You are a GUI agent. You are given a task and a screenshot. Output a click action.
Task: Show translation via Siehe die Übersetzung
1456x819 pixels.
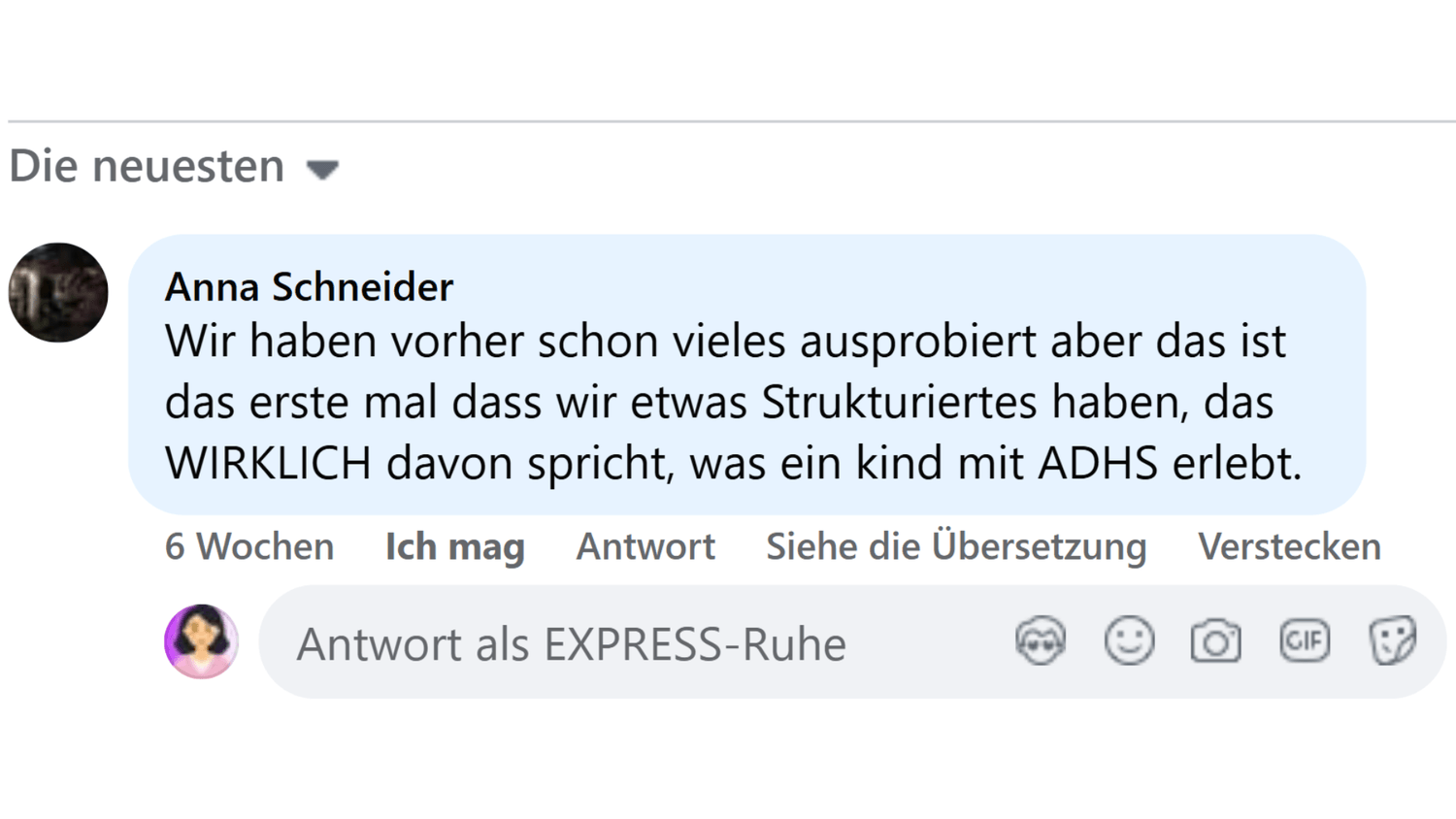pyautogui.click(x=955, y=547)
